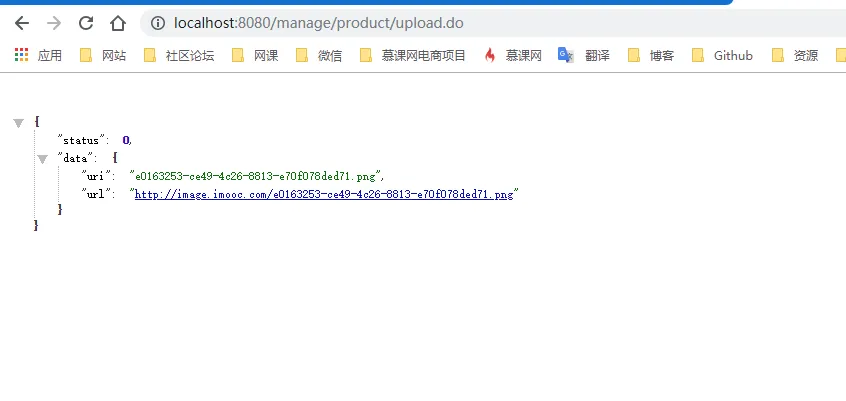Open the 慕课网 flame bookmark

[x=513, y=55]
